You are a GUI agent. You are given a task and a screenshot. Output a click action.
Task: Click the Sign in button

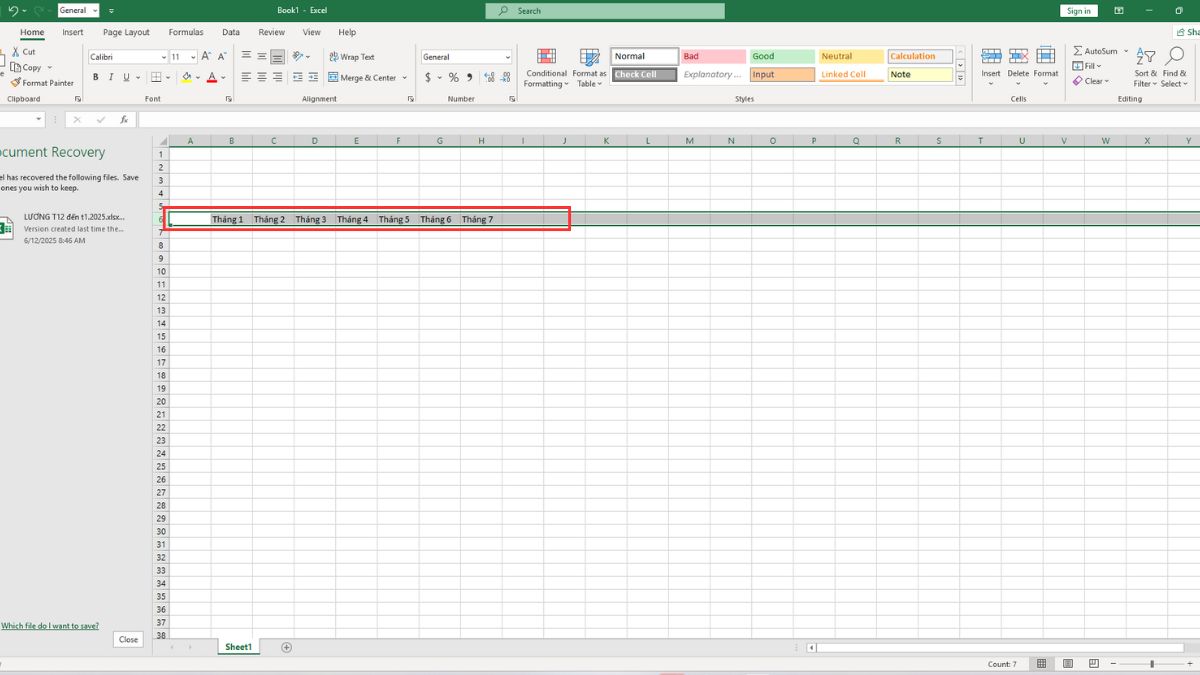(1078, 10)
